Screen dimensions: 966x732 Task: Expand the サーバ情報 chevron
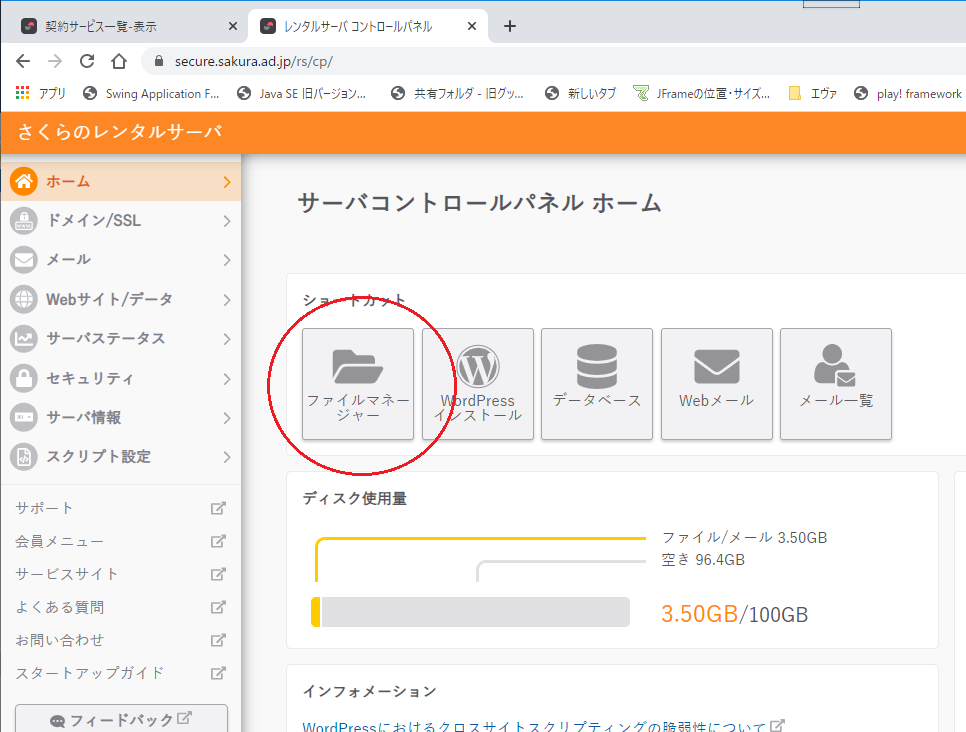click(x=227, y=418)
